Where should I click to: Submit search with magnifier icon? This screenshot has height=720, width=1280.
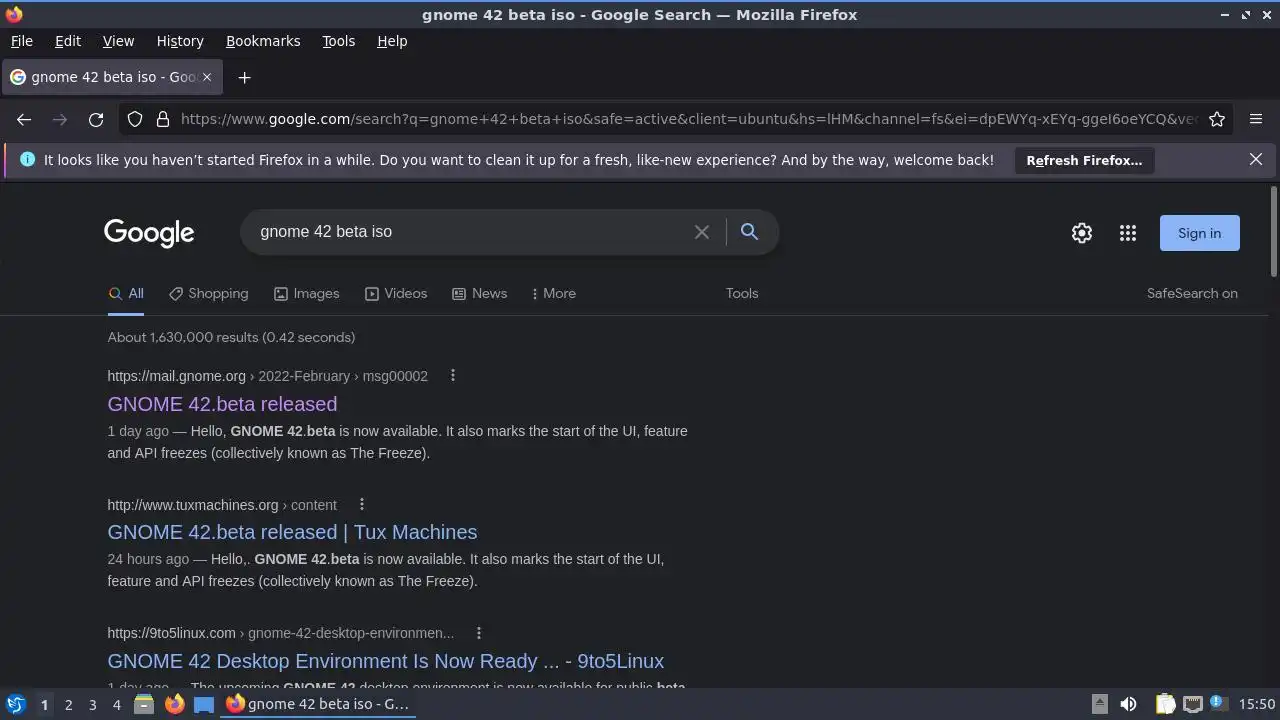tap(749, 232)
